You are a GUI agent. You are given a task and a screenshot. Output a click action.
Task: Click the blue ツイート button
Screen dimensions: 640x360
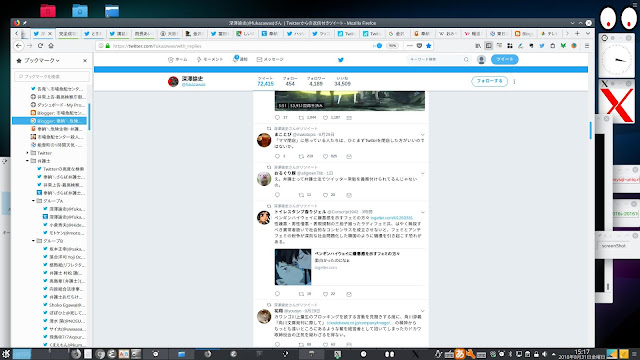(504, 60)
